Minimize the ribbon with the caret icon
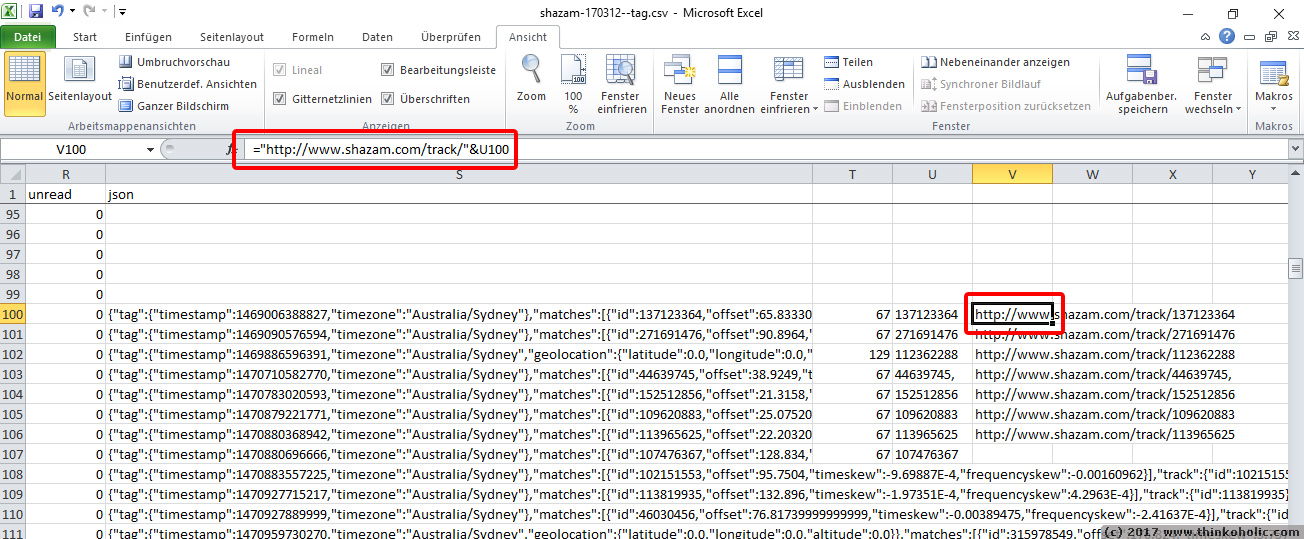Viewport: 1304px width, 539px height. pos(1207,37)
